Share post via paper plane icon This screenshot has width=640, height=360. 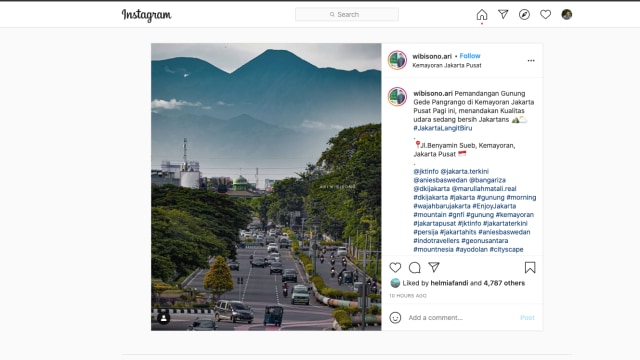pos(434,267)
